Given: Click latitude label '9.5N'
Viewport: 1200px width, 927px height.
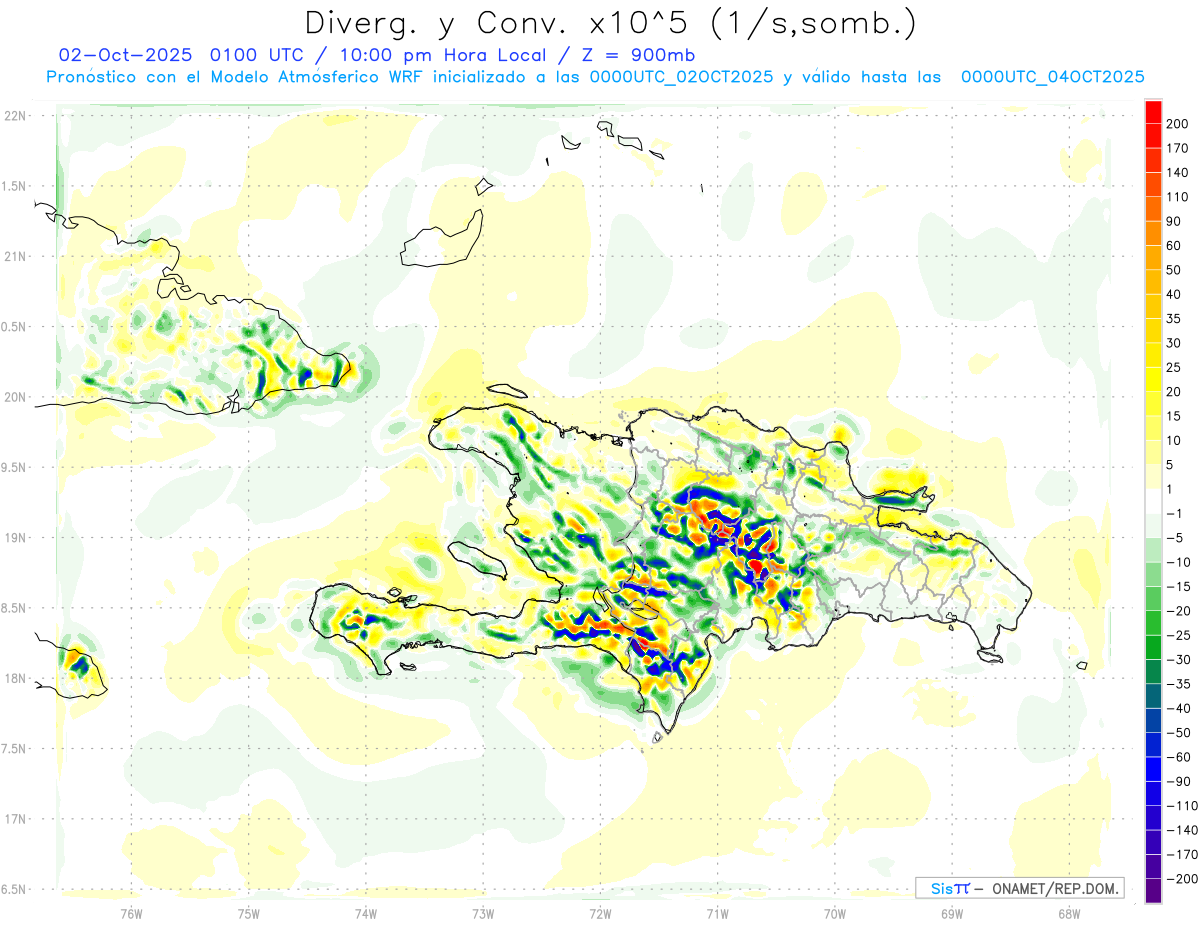Looking at the screenshot, I should pos(13,467).
